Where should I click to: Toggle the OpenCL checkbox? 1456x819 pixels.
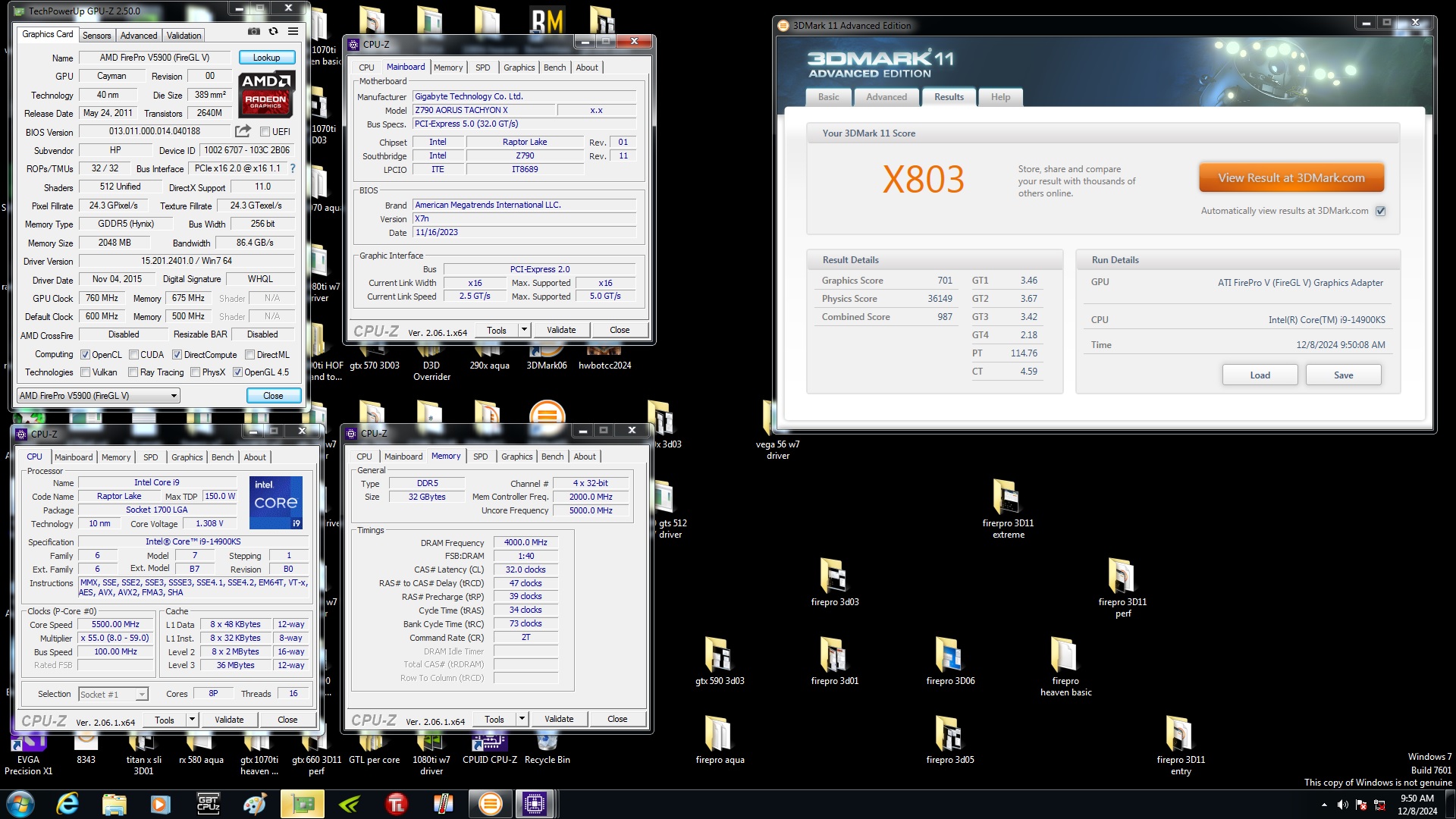[x=86, y=355]
